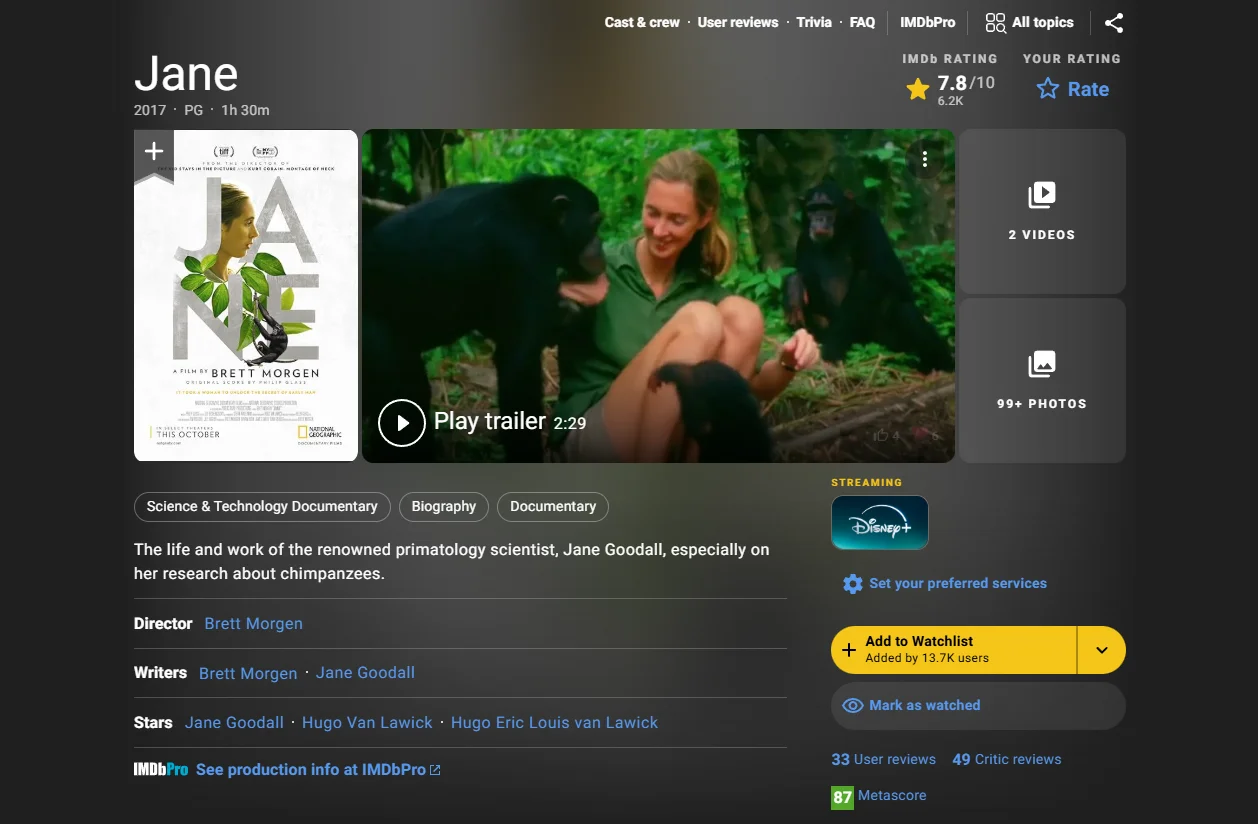The width and height of the screenshot is (1258, 824).
Task: Expand the Add to Watchlist dropdown chevron
Action: (1101, 649)
